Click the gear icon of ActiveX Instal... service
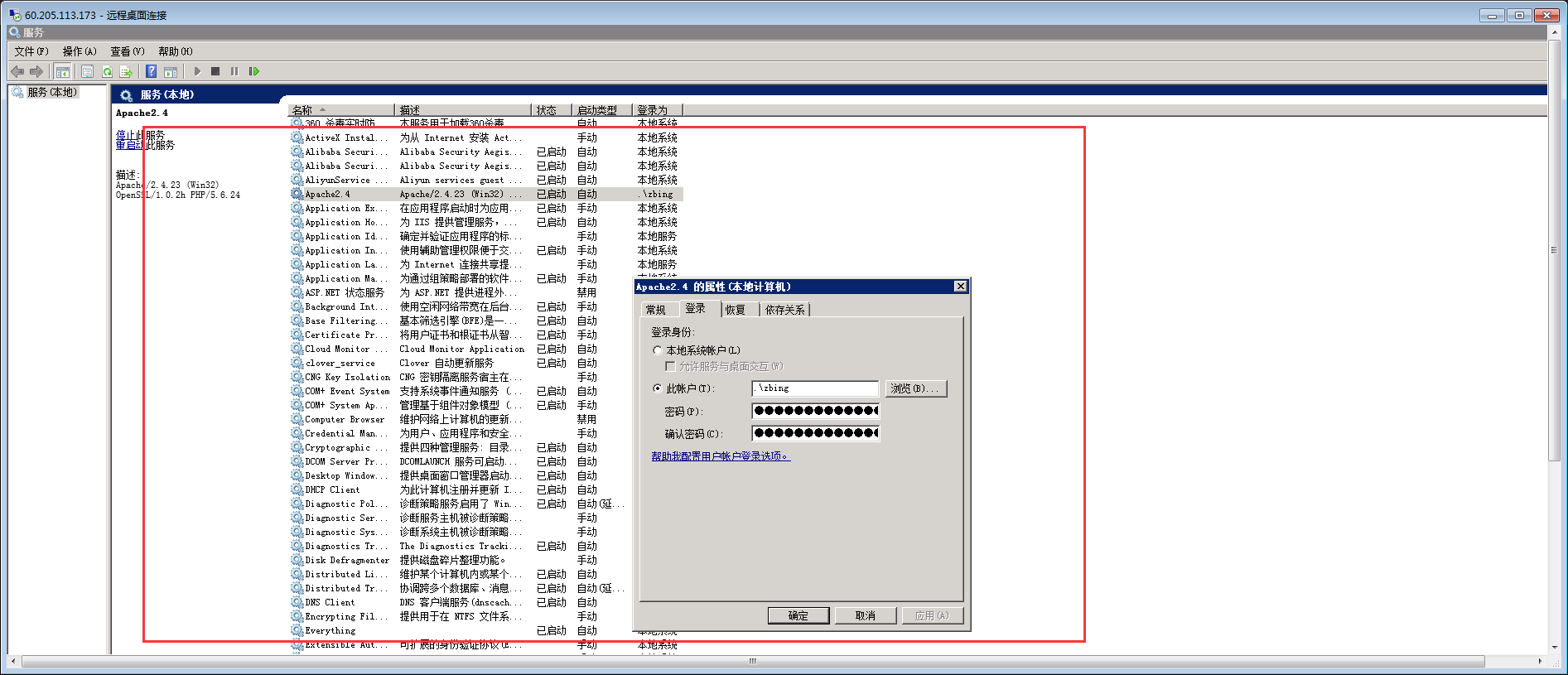 297,137
